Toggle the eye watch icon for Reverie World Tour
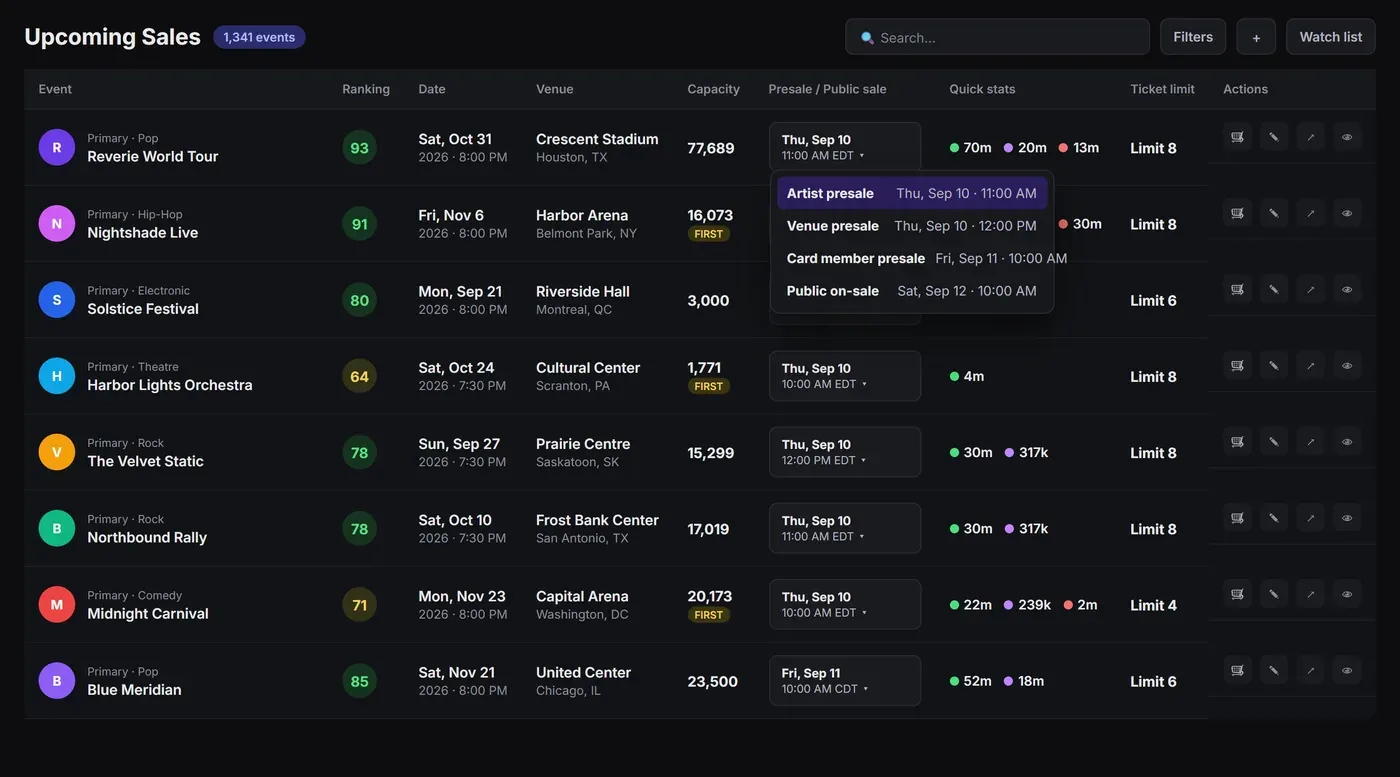 [1347, 137]
